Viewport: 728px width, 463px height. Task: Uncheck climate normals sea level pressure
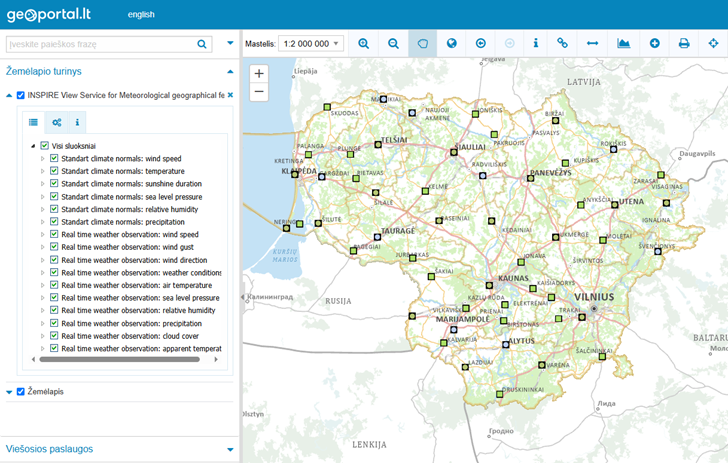click(54, 196)
